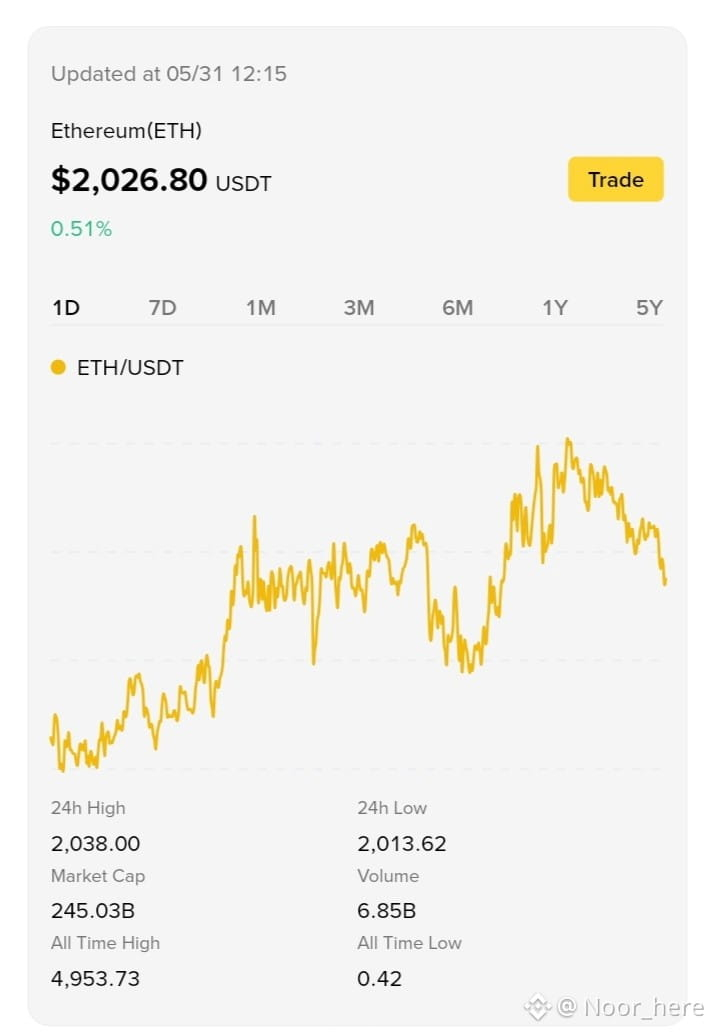Click the ETH/USDT legend label
712x1032 pixels.
130,367
